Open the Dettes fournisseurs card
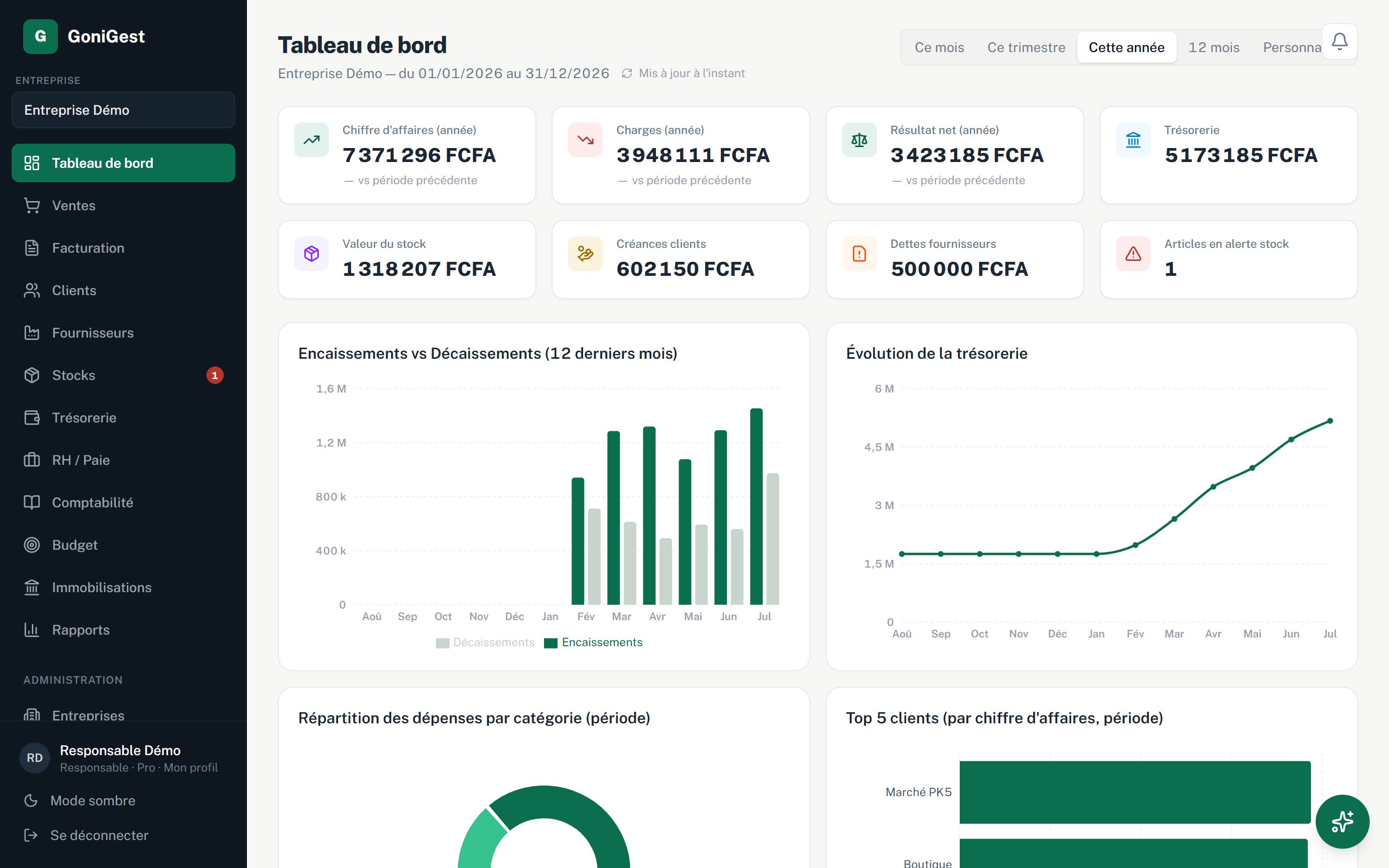Screen dimensions: 1389x868 pyautogui.click(x=954, y=259)
